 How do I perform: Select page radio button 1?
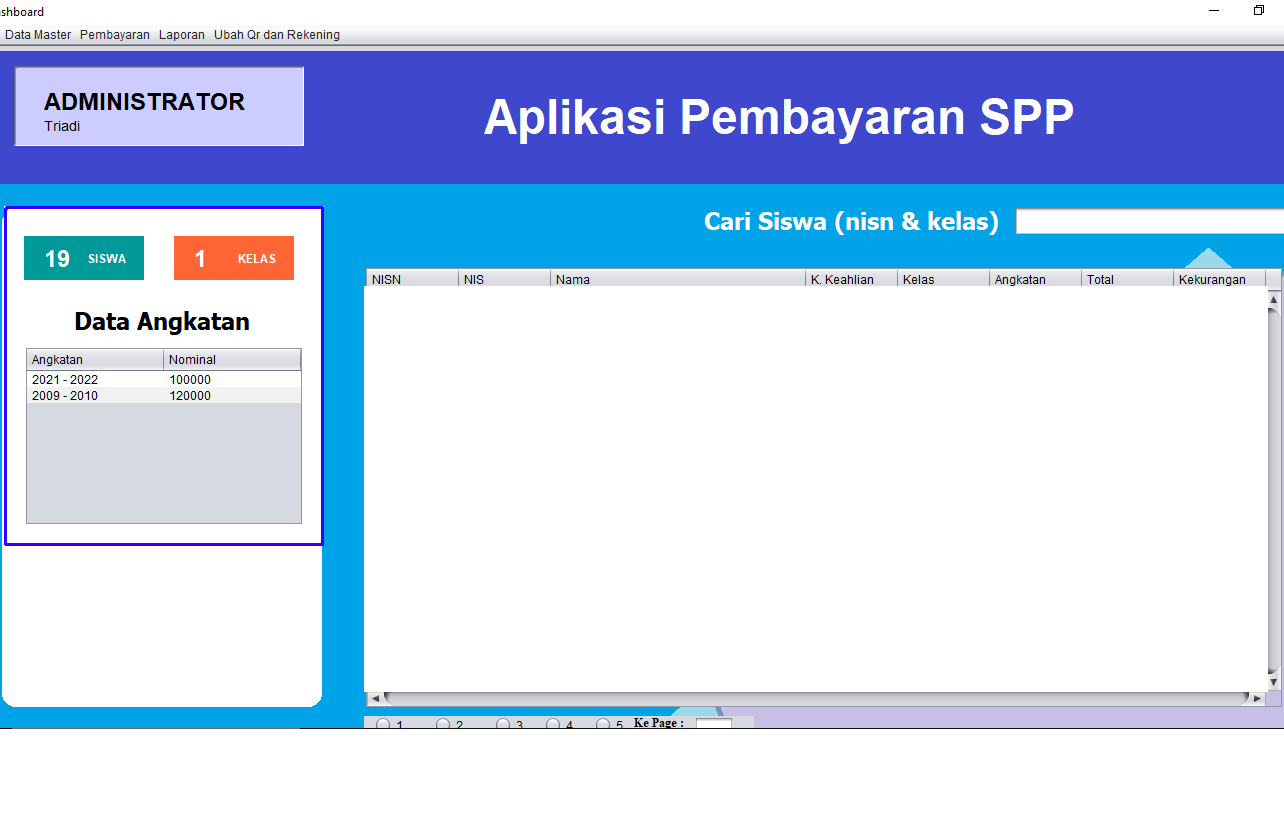pyautogui.click(x=382, y=725)
